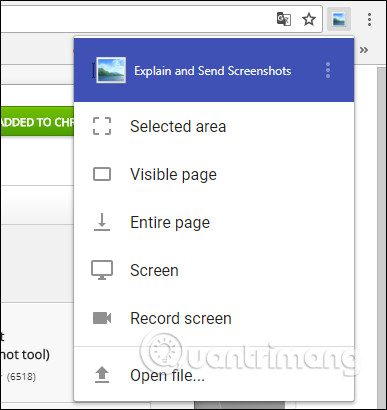Click the upload arrow Open file icon
This screenshot has width=387, height=410.
102,375
